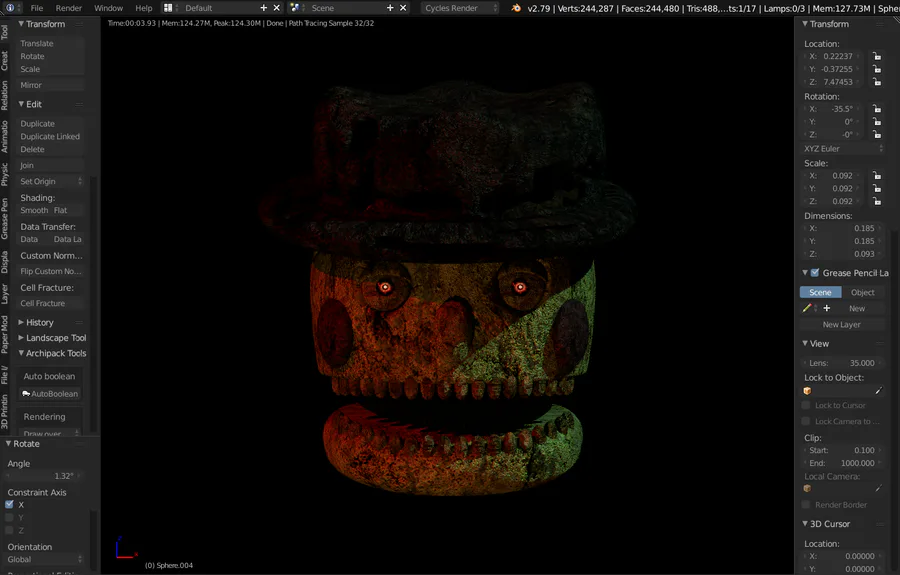The image size is (900, 575).
Task: Enable Lock Camera to View checkbox
Action: [x=806, y=421]
